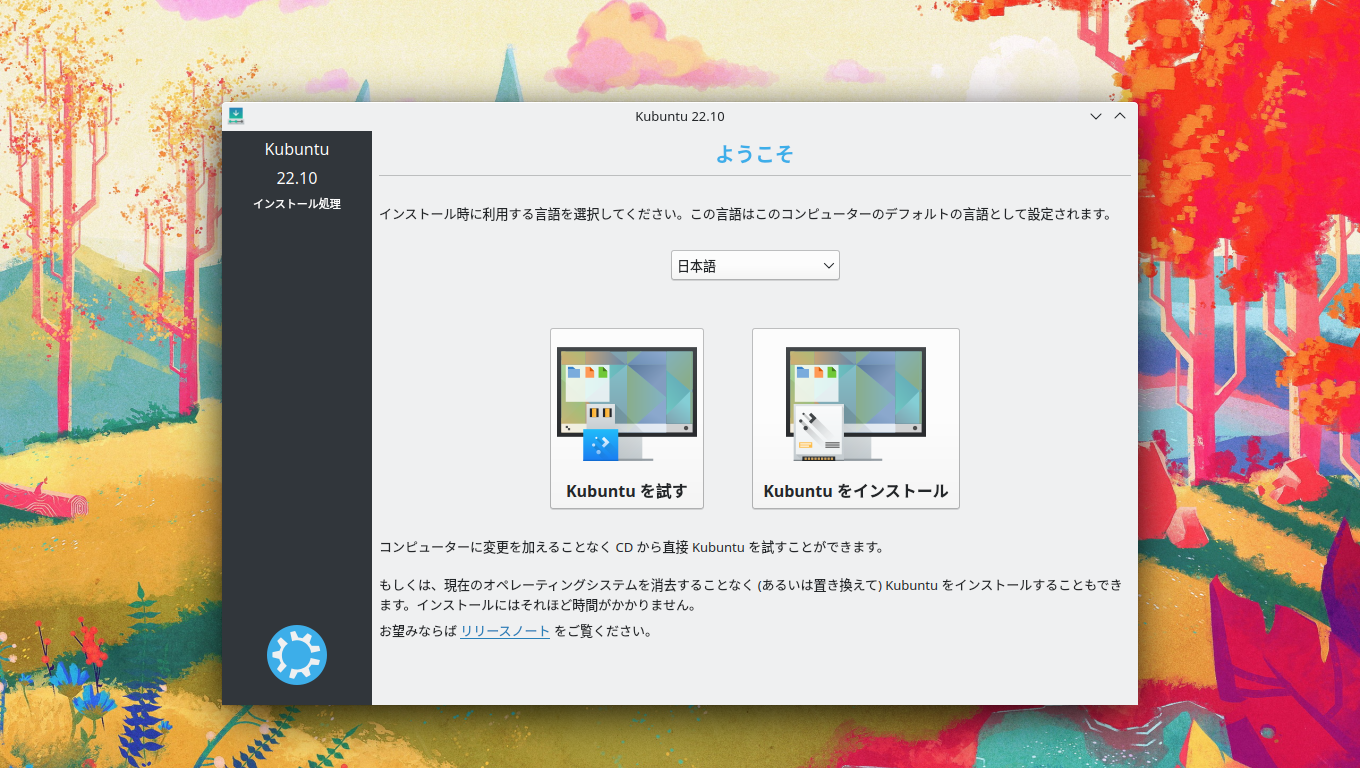Click the language selection instruction text
The width and height of the screenshot is (1360, 768).
click(746, 214)
